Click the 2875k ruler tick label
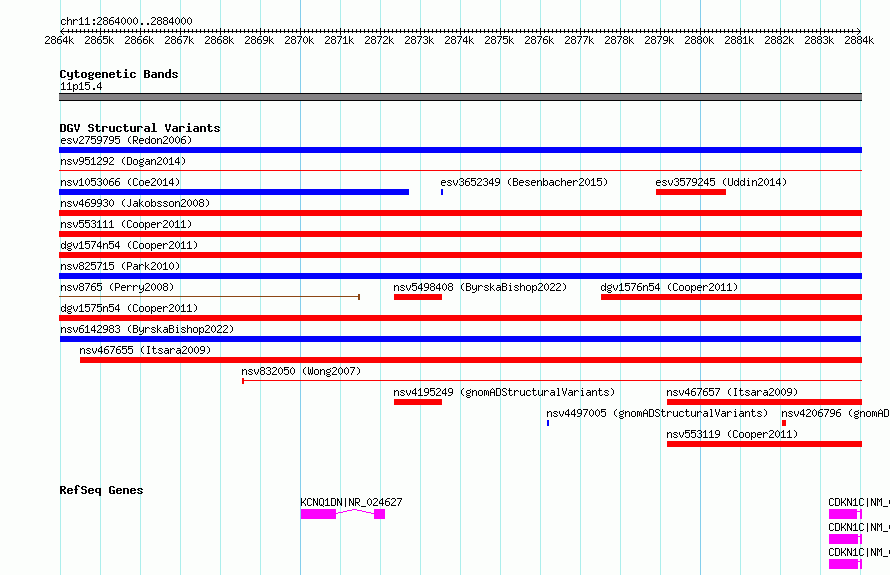890x575 pixels. click(x=499, y=40)
